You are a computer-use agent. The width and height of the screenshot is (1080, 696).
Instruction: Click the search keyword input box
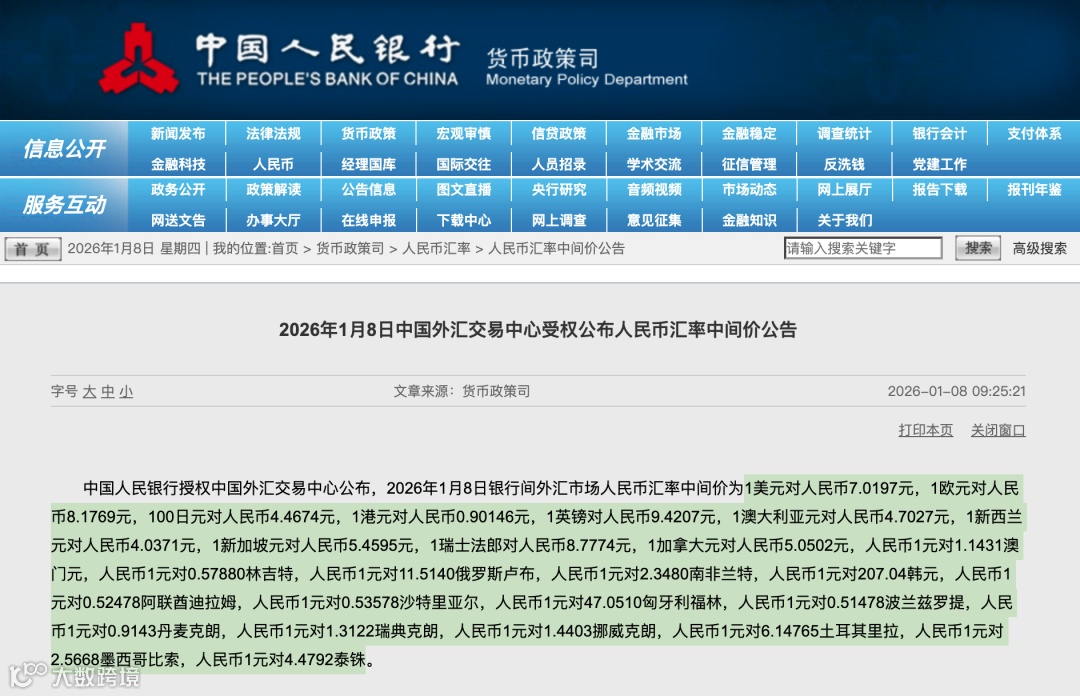pos(863,247)
